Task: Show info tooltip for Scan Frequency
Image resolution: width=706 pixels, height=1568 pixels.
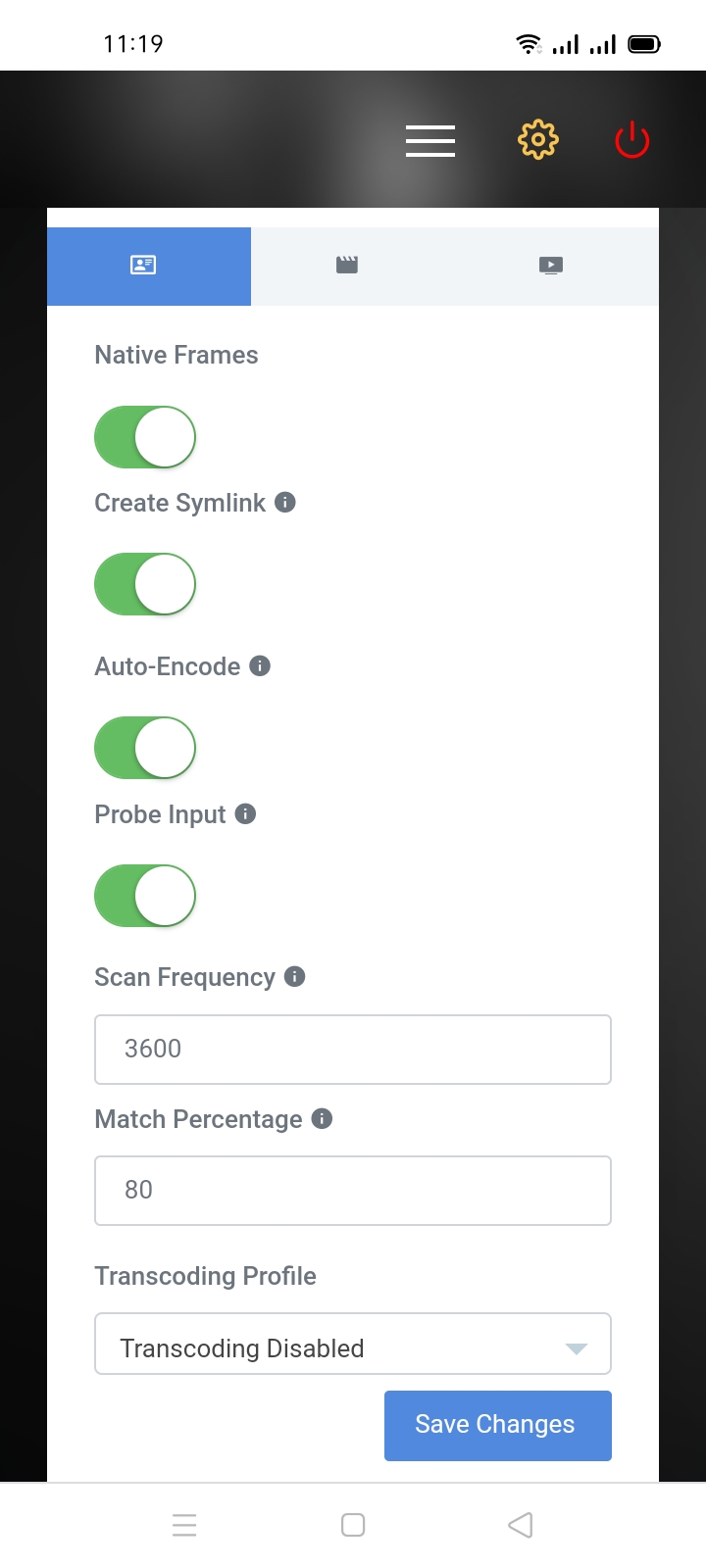Action: (x=294, y=977)
